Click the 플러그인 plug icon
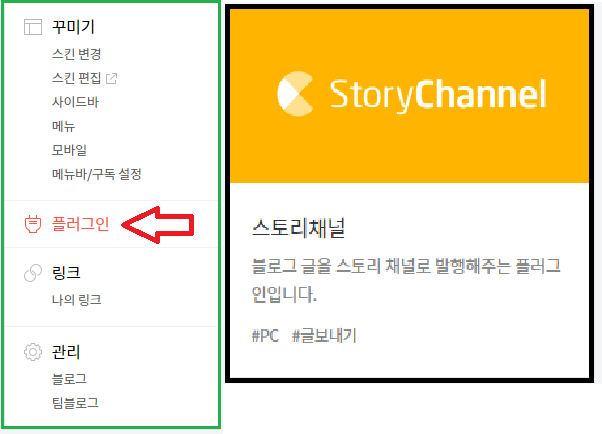Screen dimensions: 602x434 tap(33, 224)
